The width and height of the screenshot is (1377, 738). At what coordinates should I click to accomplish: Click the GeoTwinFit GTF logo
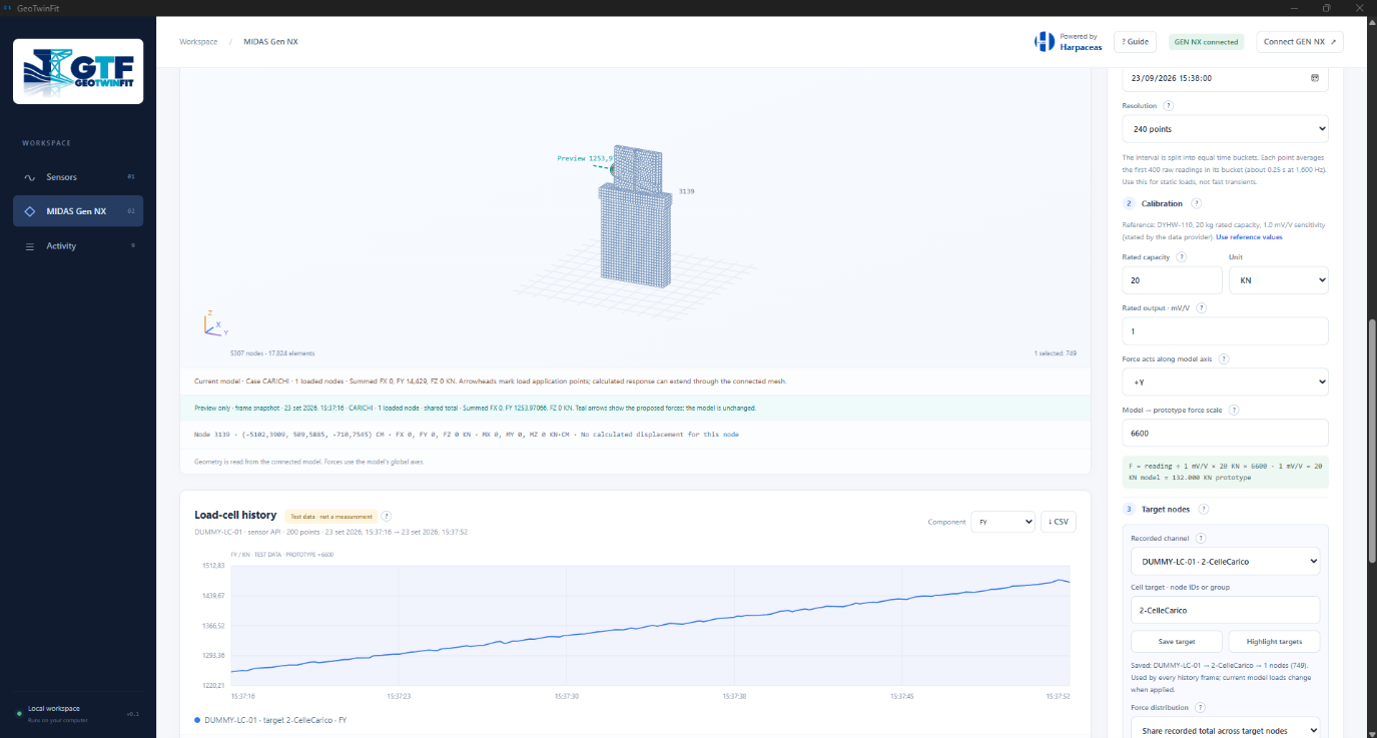point(78,71)
